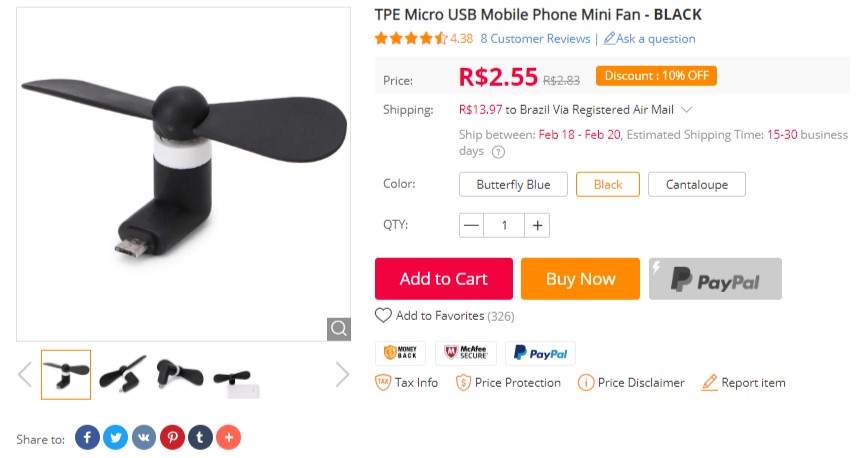Add to Favorites heart icon
This screenshot has height=458, width=868.
point(383,315)
